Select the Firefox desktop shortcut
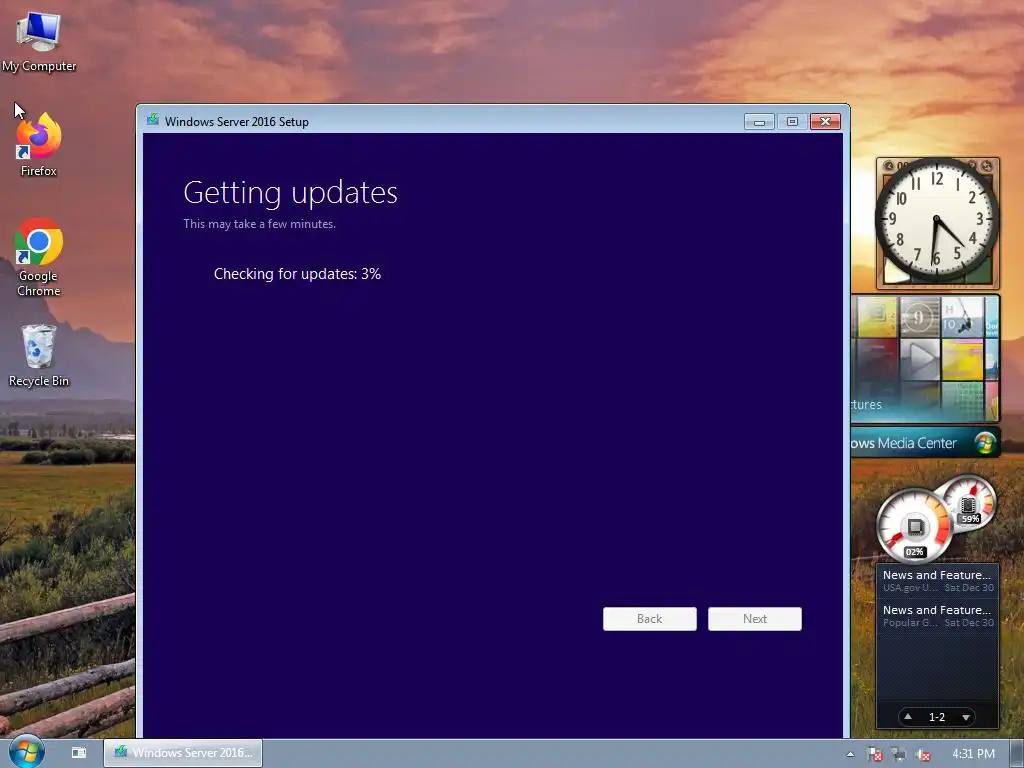Viewport: 1024px width, 768px height. pyautogui.click(x=39, y=145)
